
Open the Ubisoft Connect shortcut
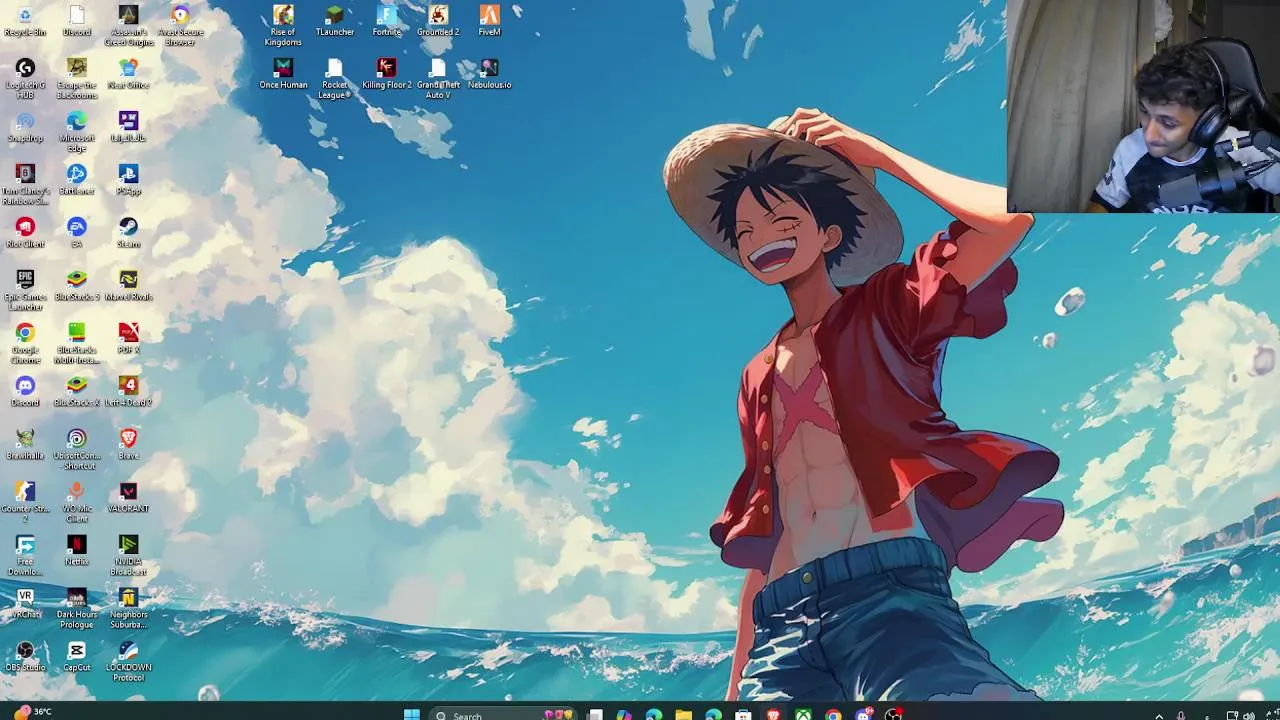tap(77, 450)
